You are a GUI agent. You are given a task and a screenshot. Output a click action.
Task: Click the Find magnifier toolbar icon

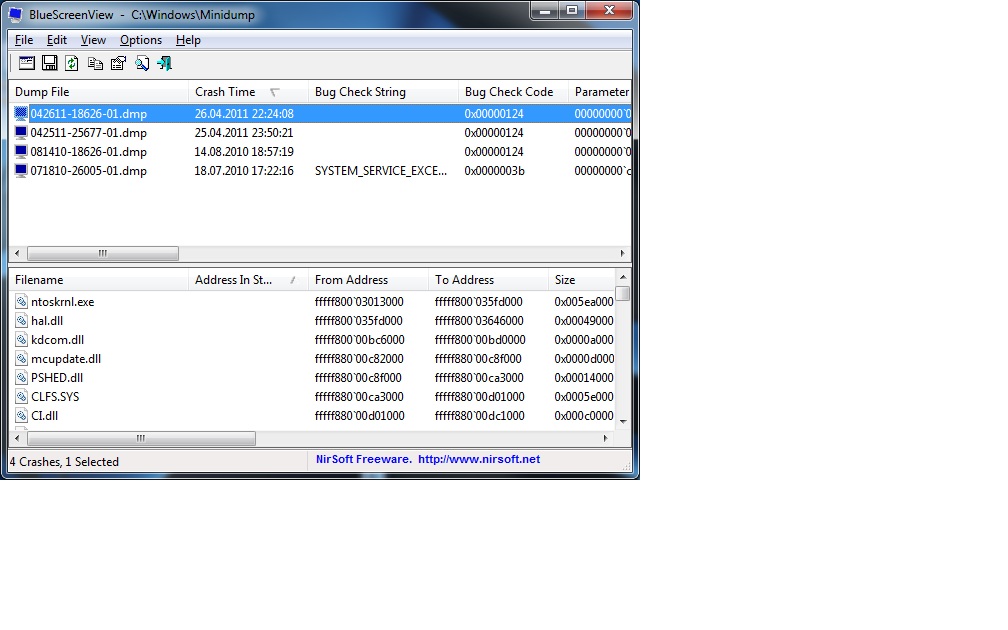141,63
